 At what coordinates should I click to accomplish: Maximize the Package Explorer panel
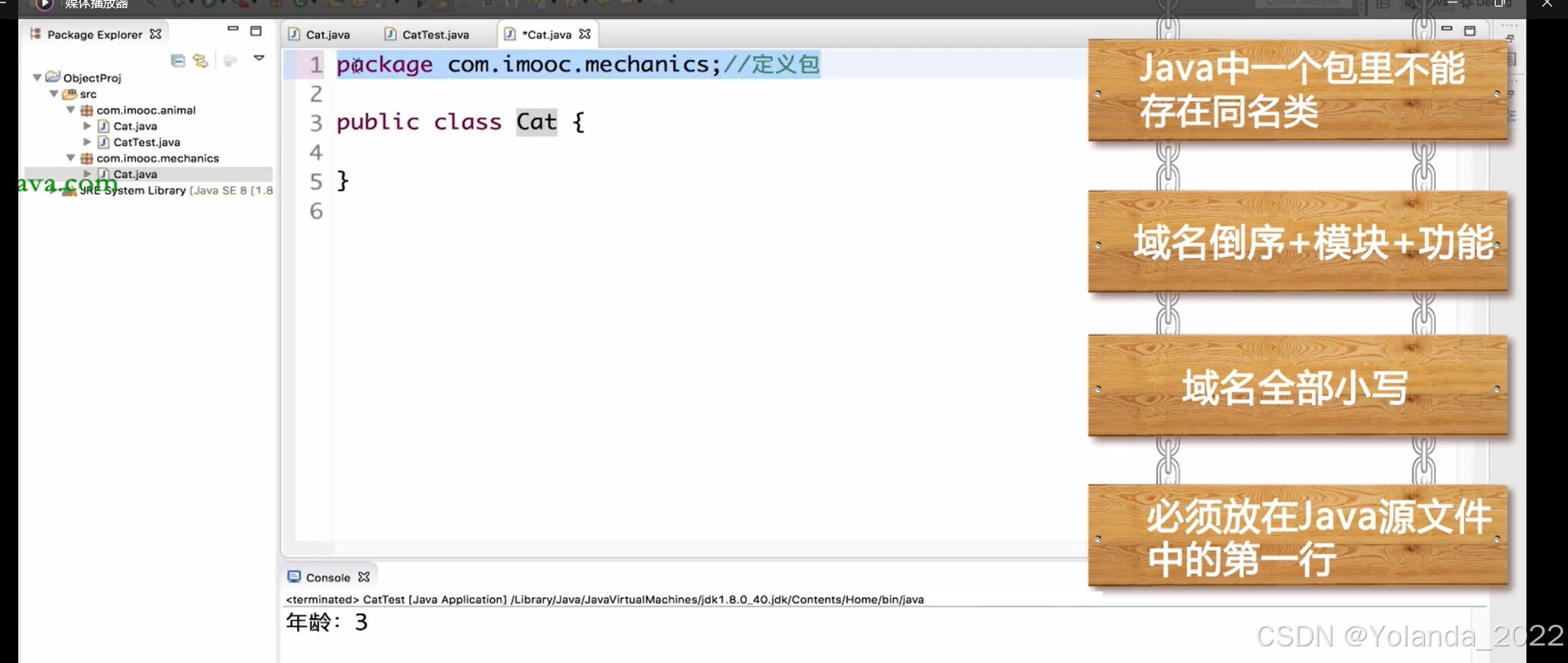(x=256, y=31)
